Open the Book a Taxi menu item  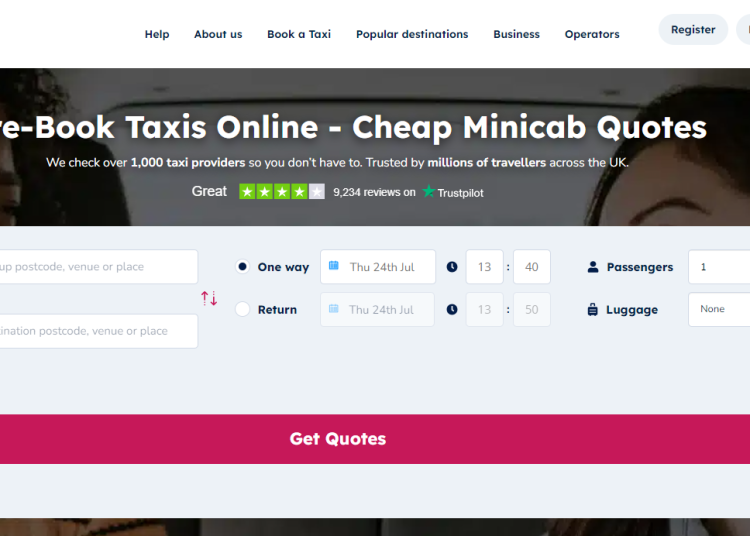click(299, 34)
